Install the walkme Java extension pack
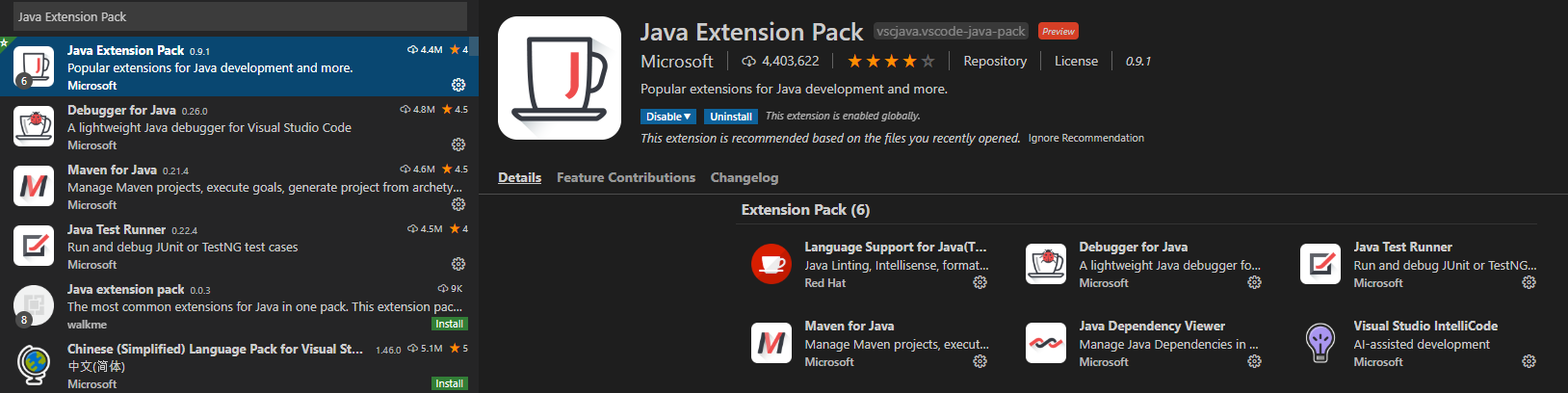Screen dimensions: 1568x393 click(450, 324)
